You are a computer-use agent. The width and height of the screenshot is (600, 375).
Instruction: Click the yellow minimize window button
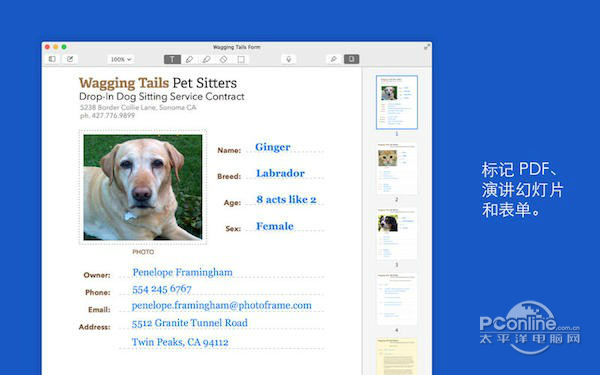pyautogui.click(x=55, y=47)
